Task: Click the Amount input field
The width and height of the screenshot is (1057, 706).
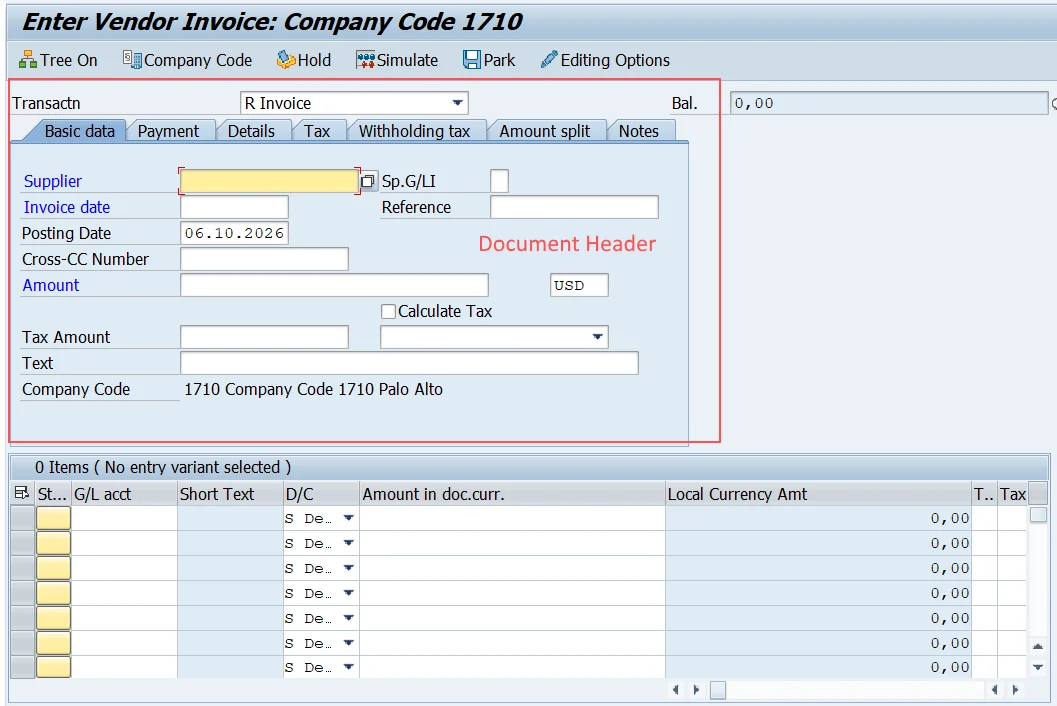Action: coord(334,285)
